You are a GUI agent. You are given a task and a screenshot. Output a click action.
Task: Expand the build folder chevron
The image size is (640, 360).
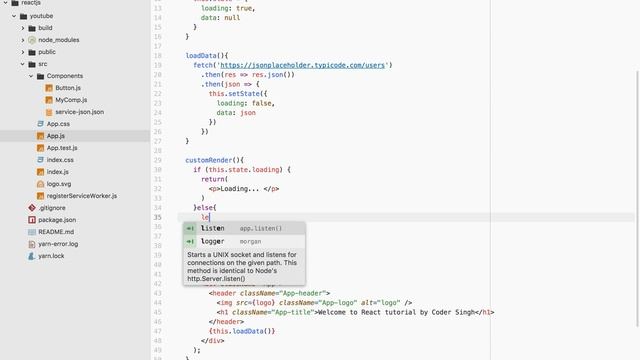pyautogui.click(x=23, y=28)
